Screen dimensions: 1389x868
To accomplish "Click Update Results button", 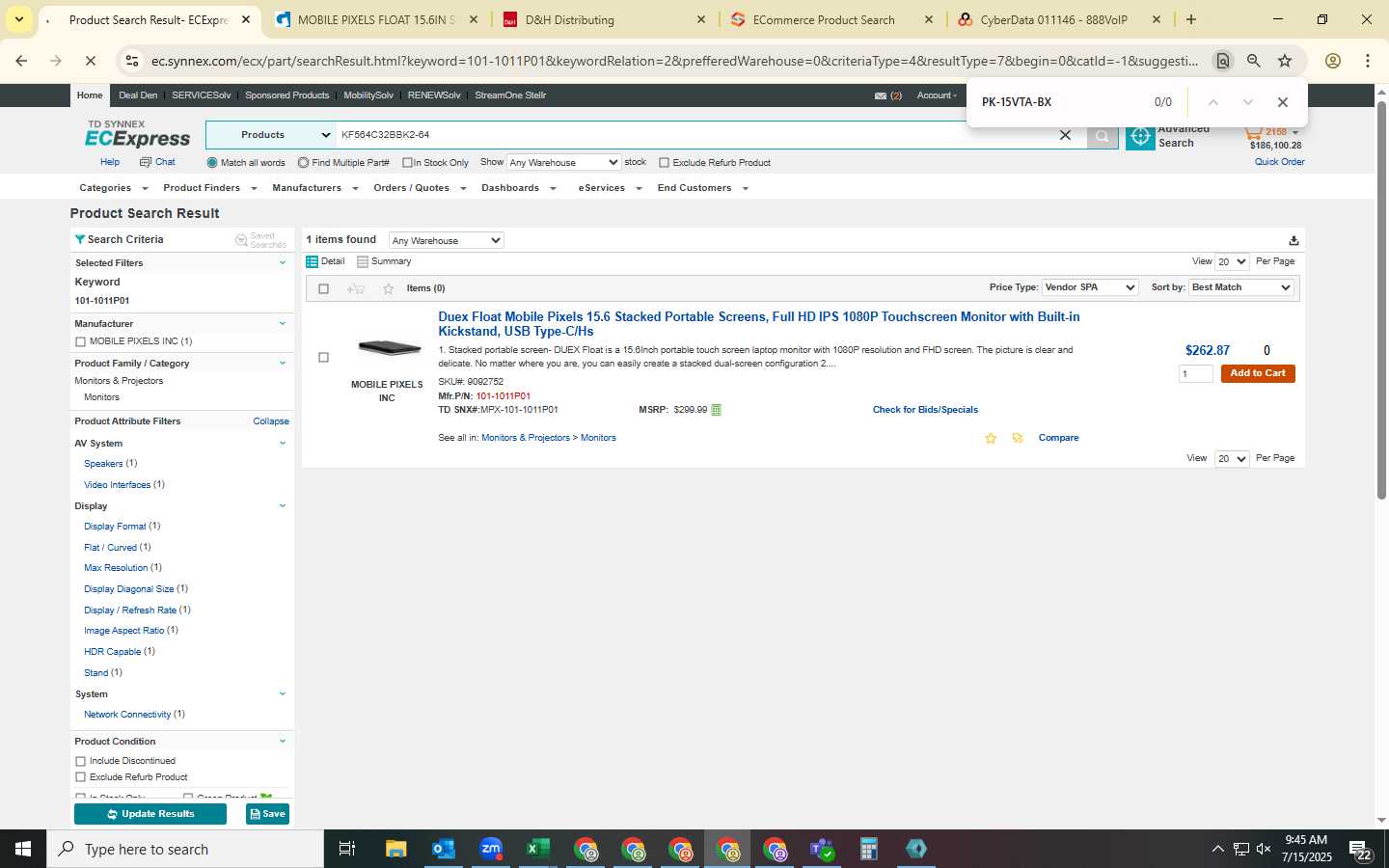I will 150,814.
